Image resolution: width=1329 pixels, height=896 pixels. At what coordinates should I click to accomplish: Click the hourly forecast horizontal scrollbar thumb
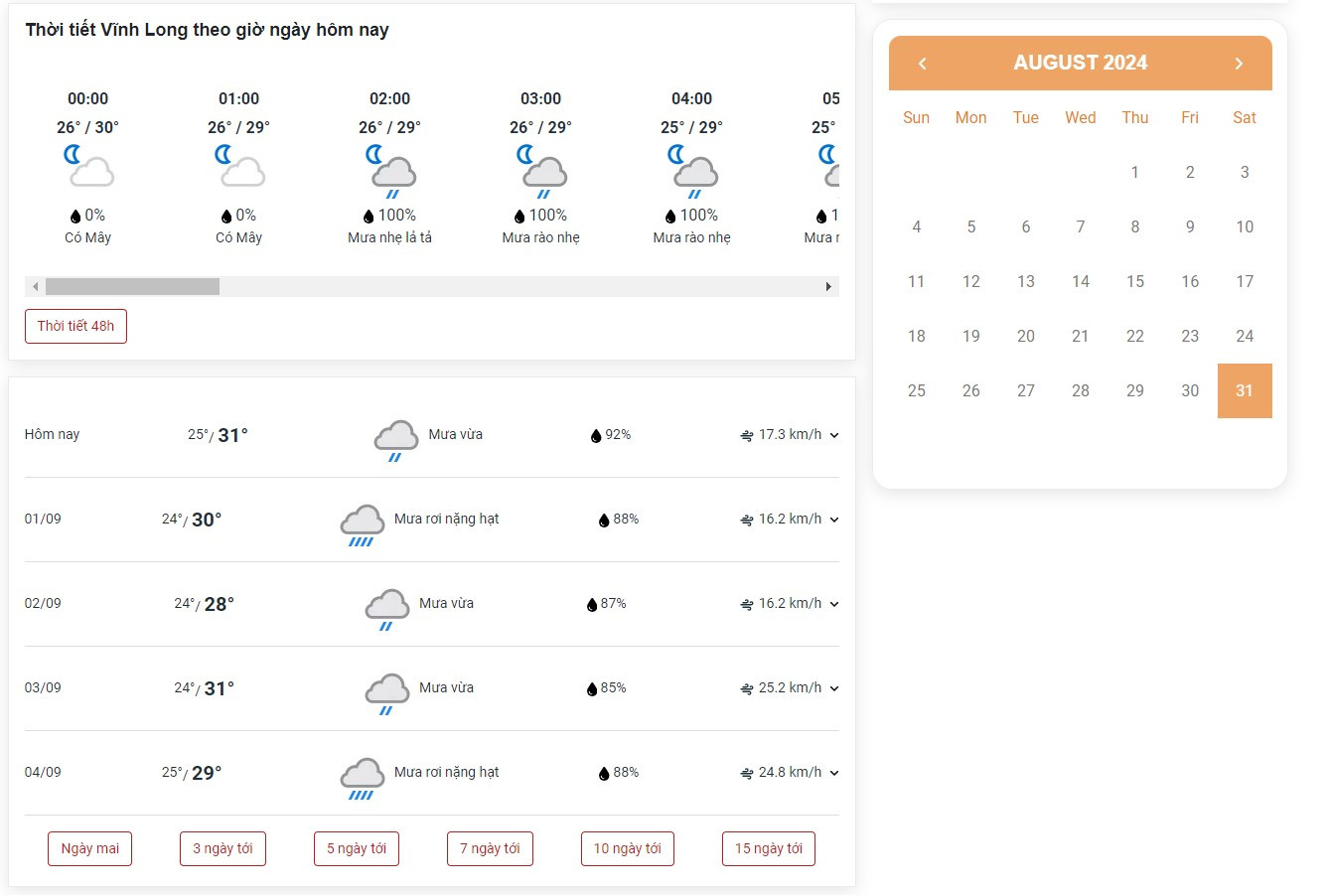132,287
